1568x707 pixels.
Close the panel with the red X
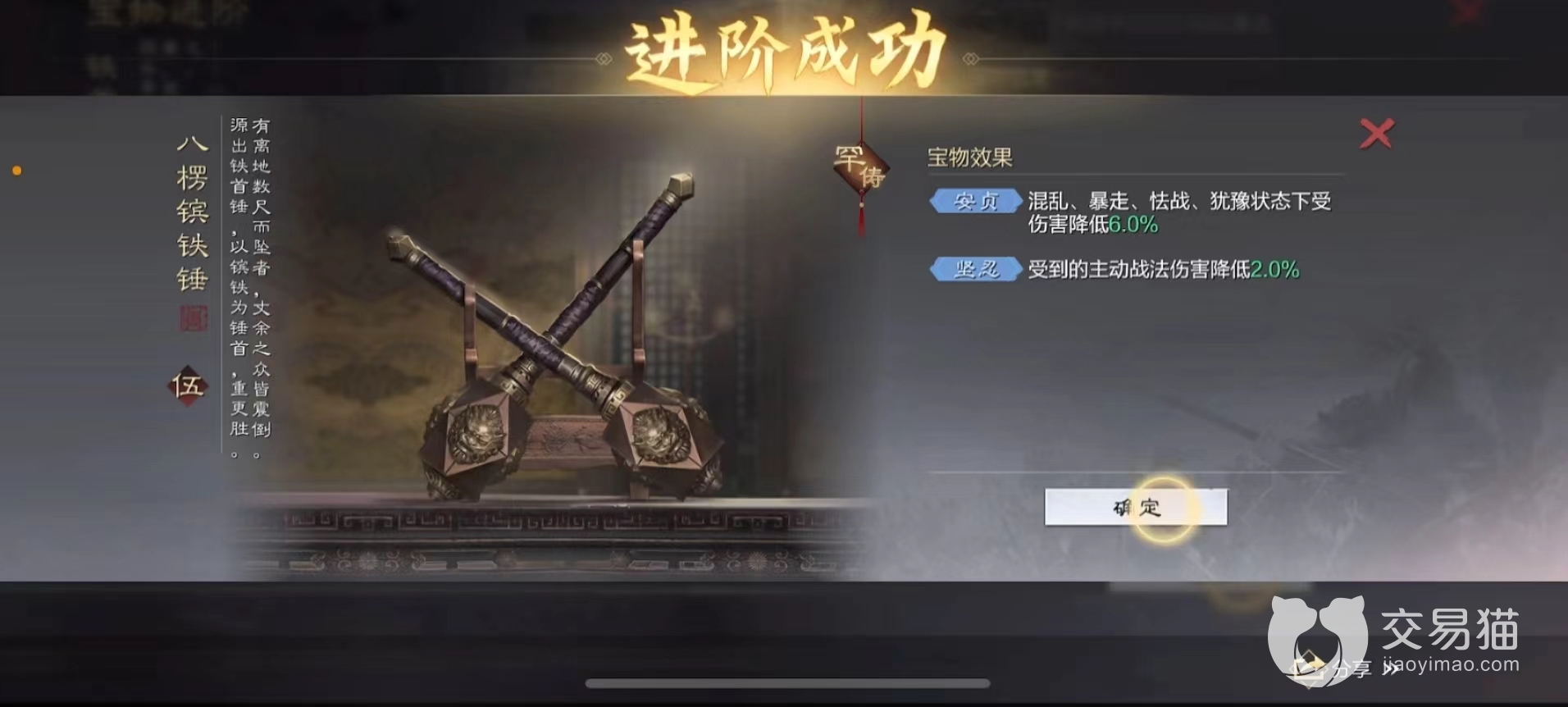tap(1376, 134)
